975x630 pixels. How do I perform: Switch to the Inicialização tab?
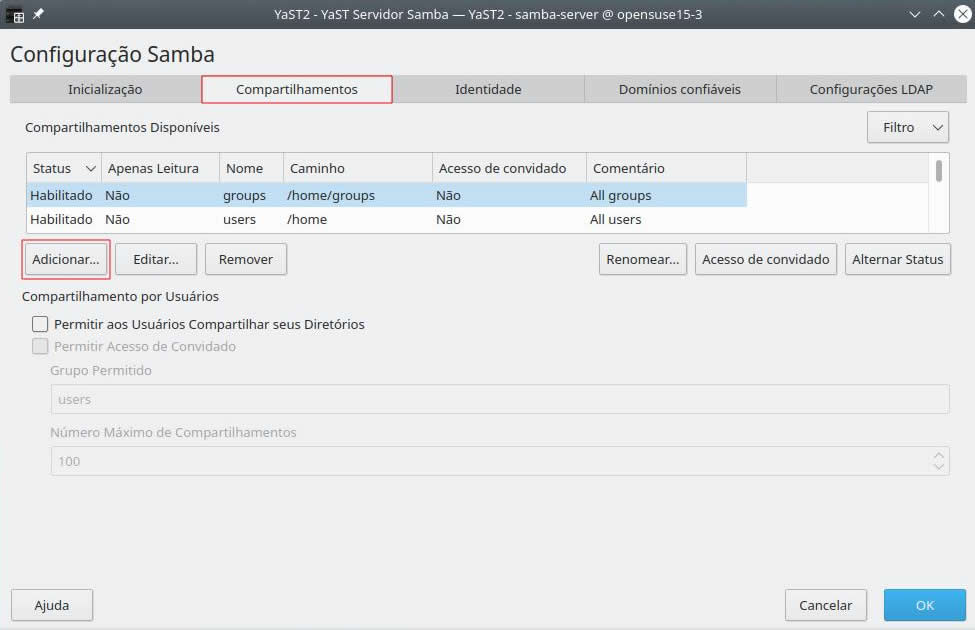click(x=105, y=89)
